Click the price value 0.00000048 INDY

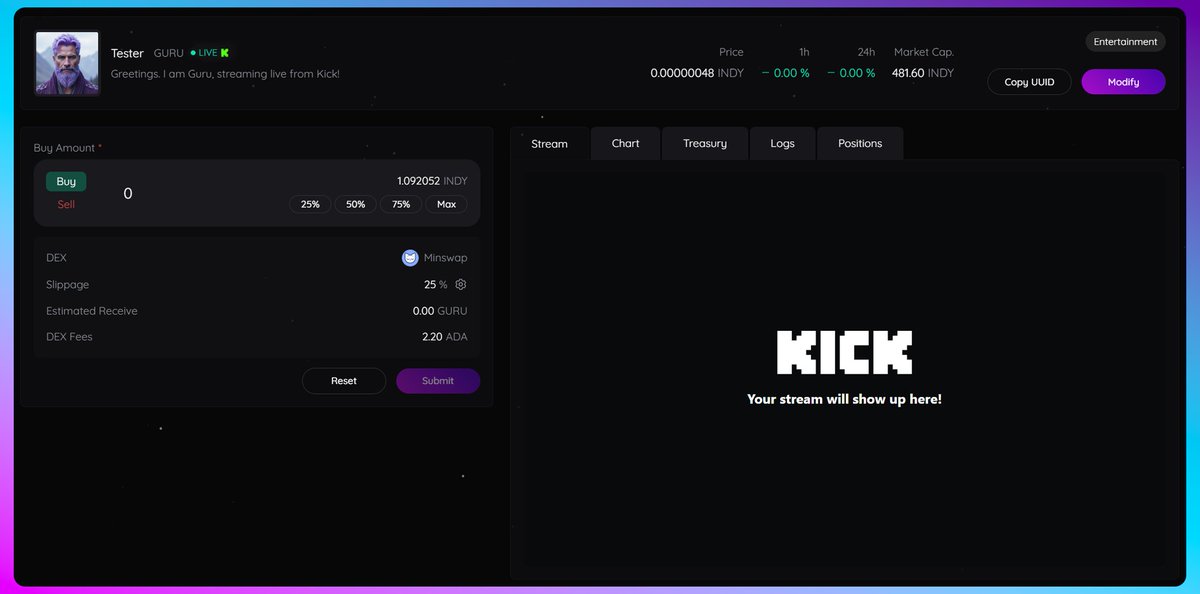click(x=697, y=73)
